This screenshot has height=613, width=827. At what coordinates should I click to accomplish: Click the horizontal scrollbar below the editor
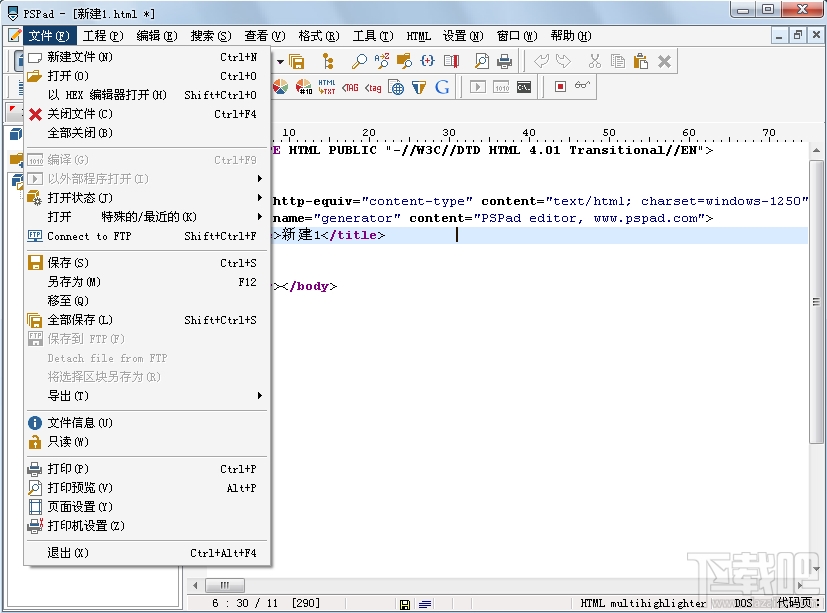[x=224, y=585]
